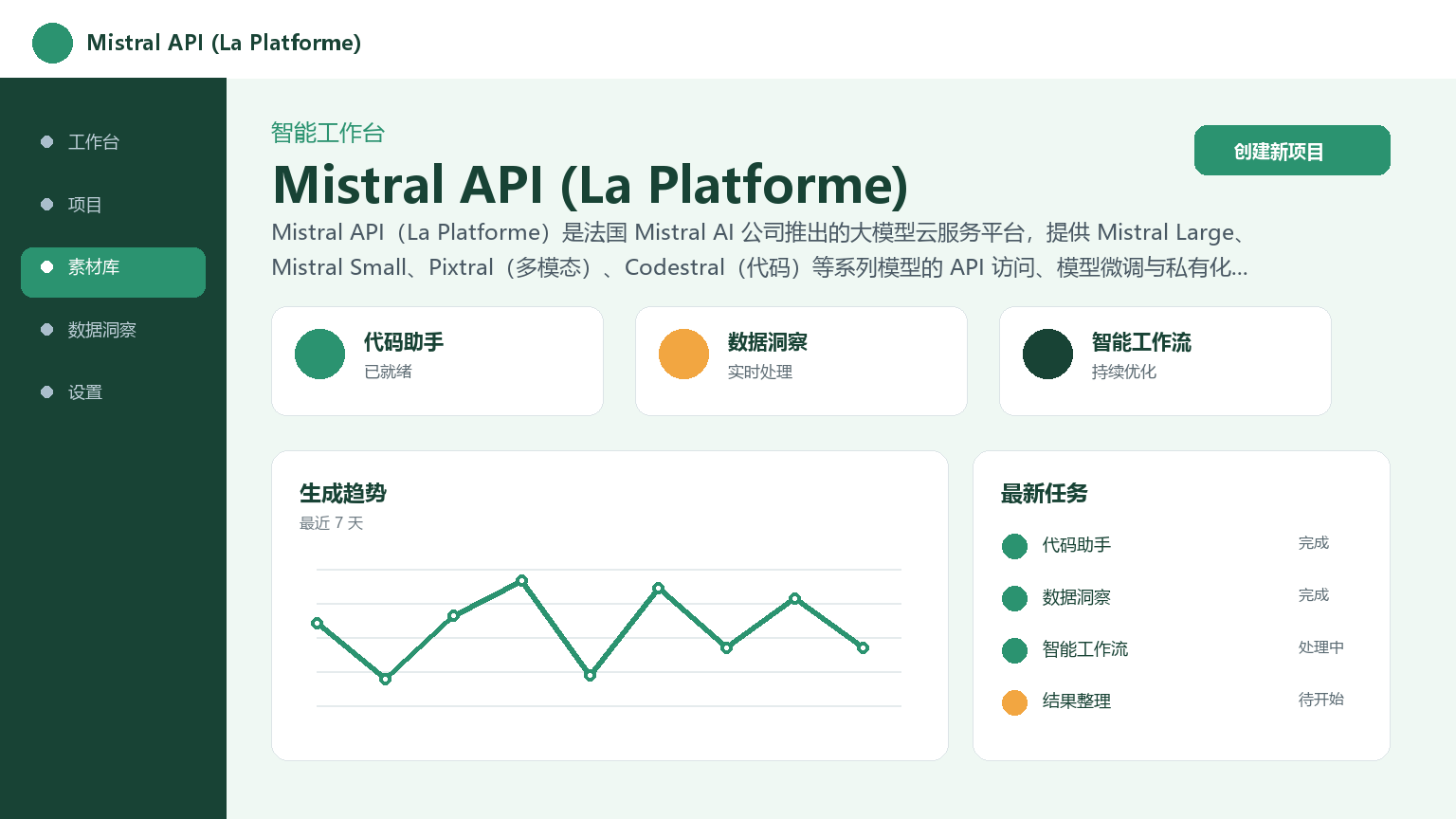
Task: Click the 持续优化 status text
Action: pyautogui.click(x=1124, y=372)
